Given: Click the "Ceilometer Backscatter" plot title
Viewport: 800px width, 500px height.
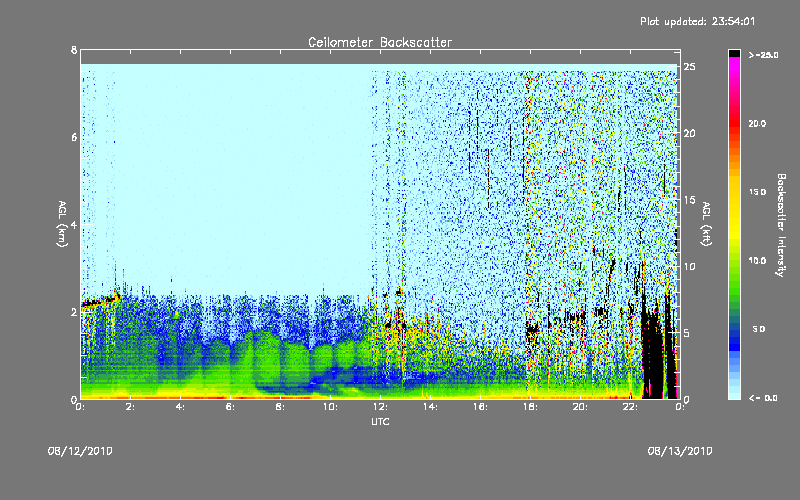Looking at the screenshot, I should tap(380, 42).
